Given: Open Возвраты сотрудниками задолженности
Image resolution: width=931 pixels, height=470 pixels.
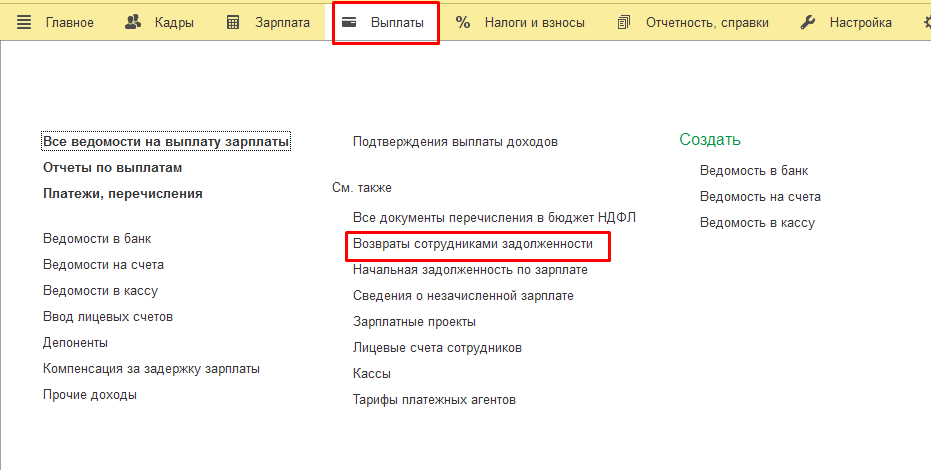Looking at the screenshot, I should (473, 244).
